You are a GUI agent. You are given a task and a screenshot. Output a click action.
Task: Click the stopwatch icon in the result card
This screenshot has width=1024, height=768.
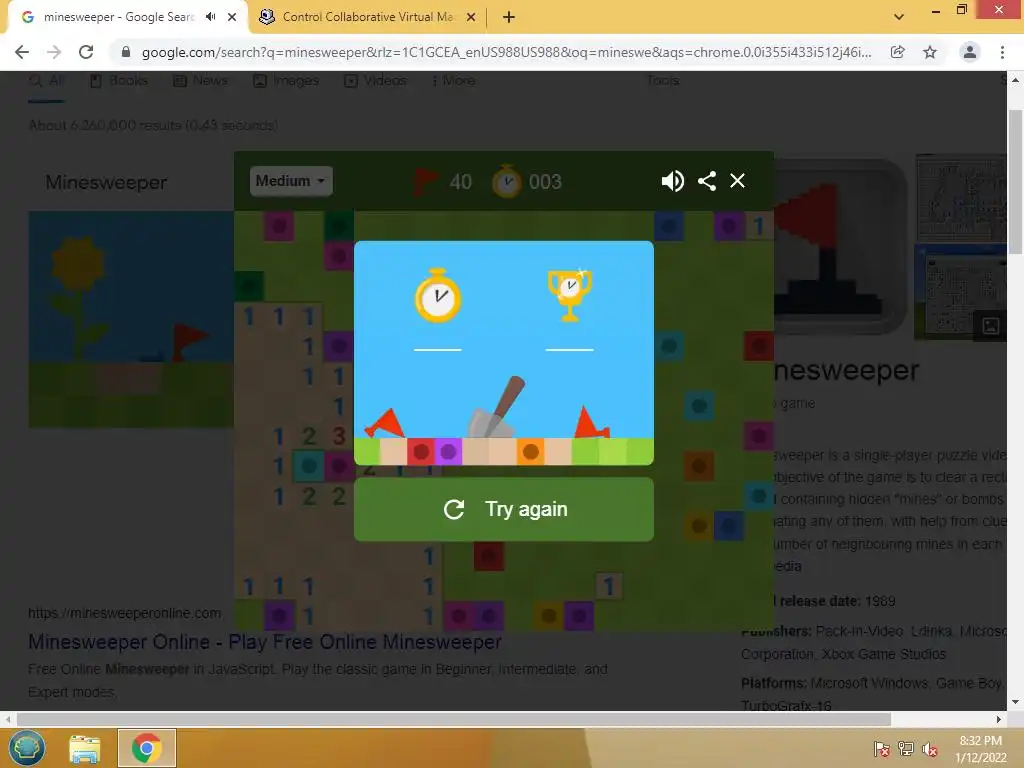click(438, 295)
